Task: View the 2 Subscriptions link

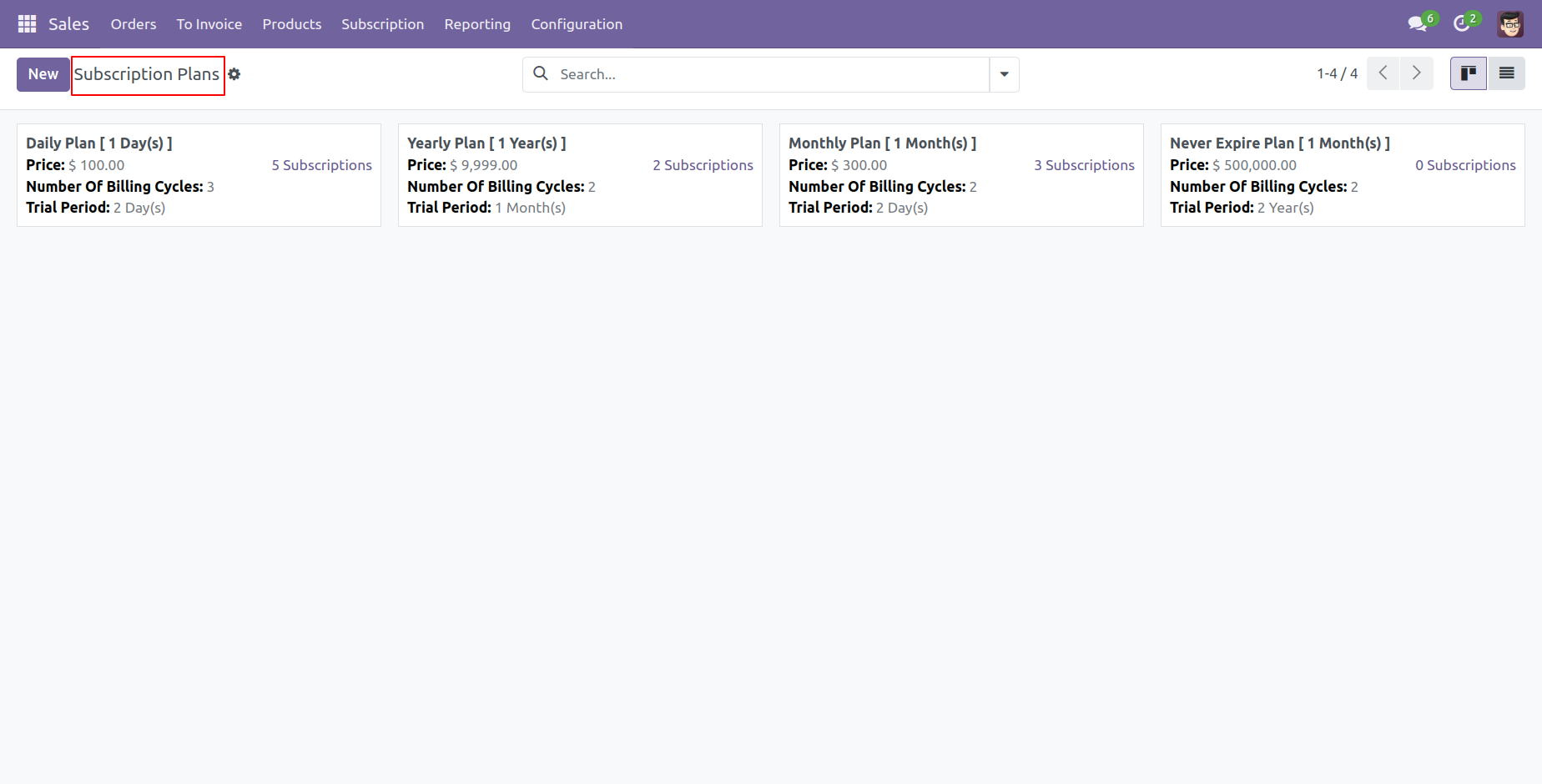Action: pyautogui.click(x=703, y=165)
